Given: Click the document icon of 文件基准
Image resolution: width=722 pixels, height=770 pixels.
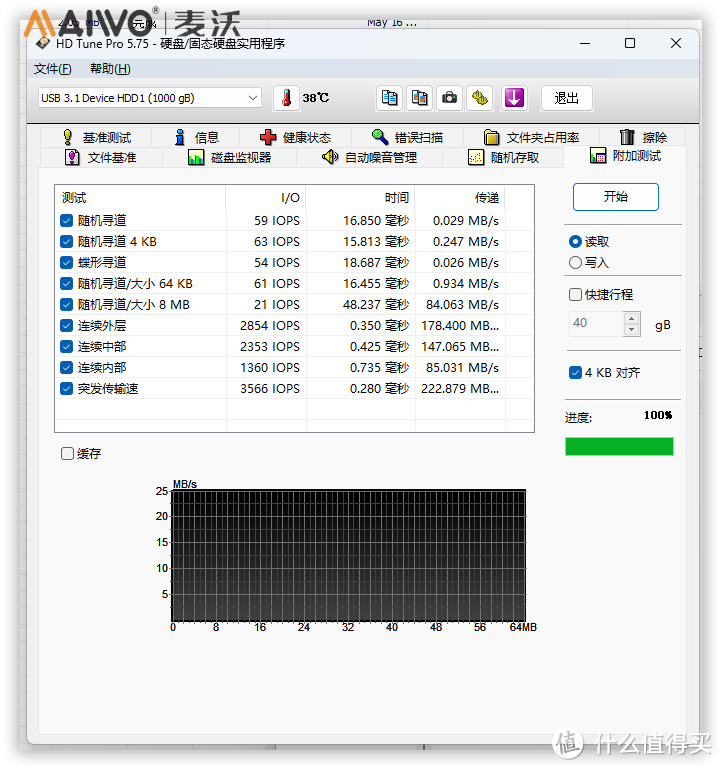Looking at the screenshot, I should point(72,158).
